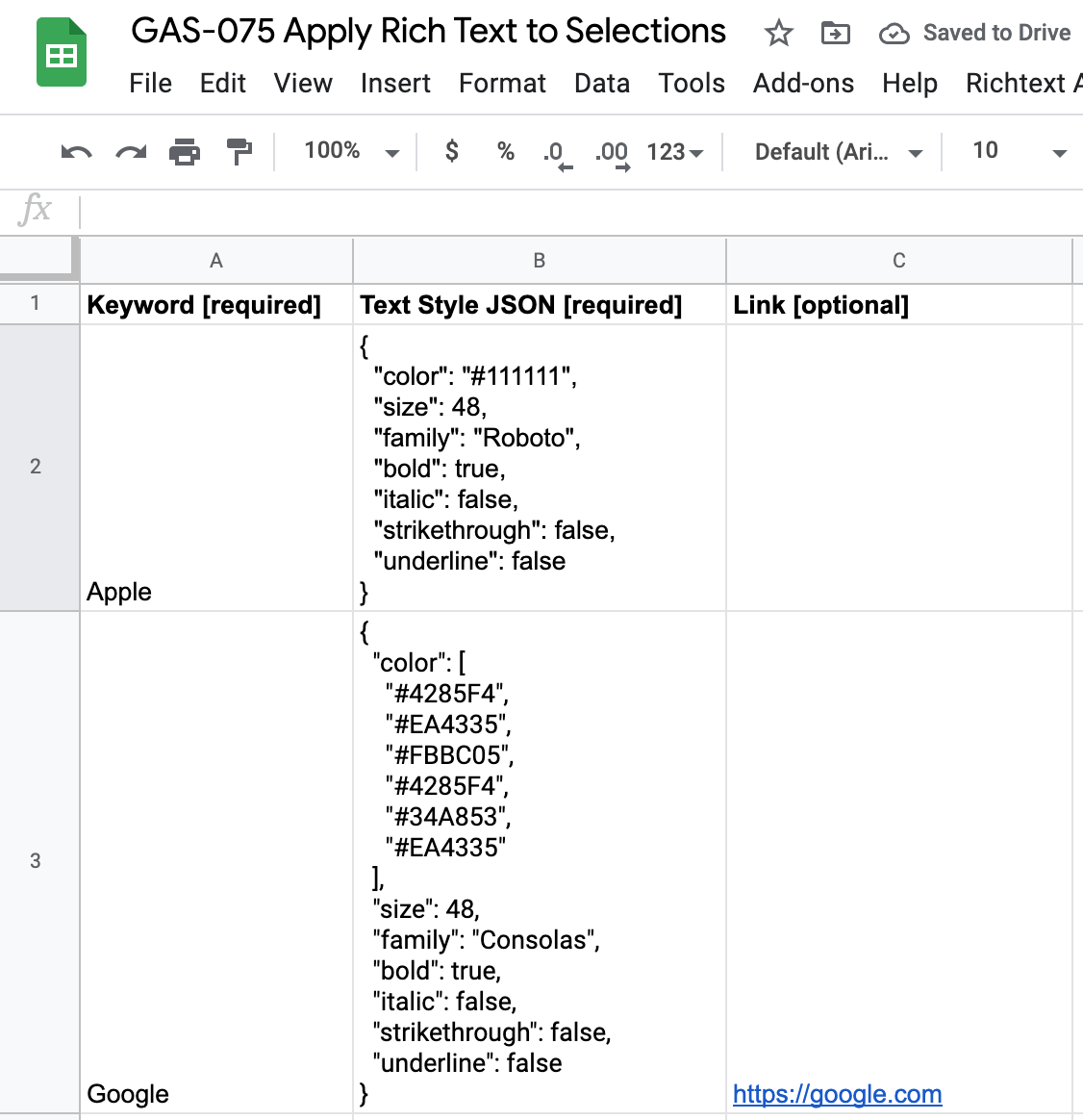Expand the 123 number formats dropdown
1083x1120 pixels.
pyautogui.click(x=675, y=152)
